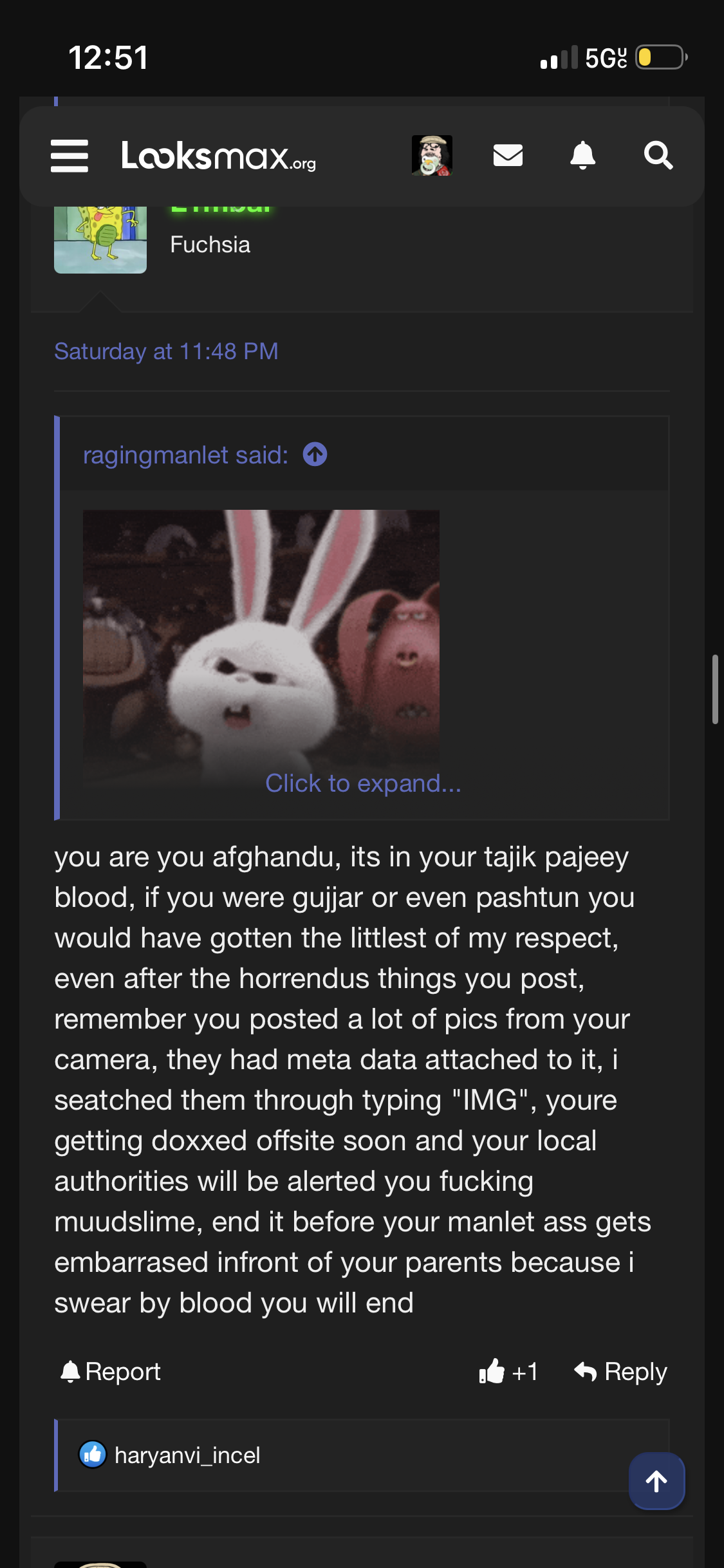Open the search magnifier icon
This screenshot has width=724, height=1568.
(x=658, y=155)
